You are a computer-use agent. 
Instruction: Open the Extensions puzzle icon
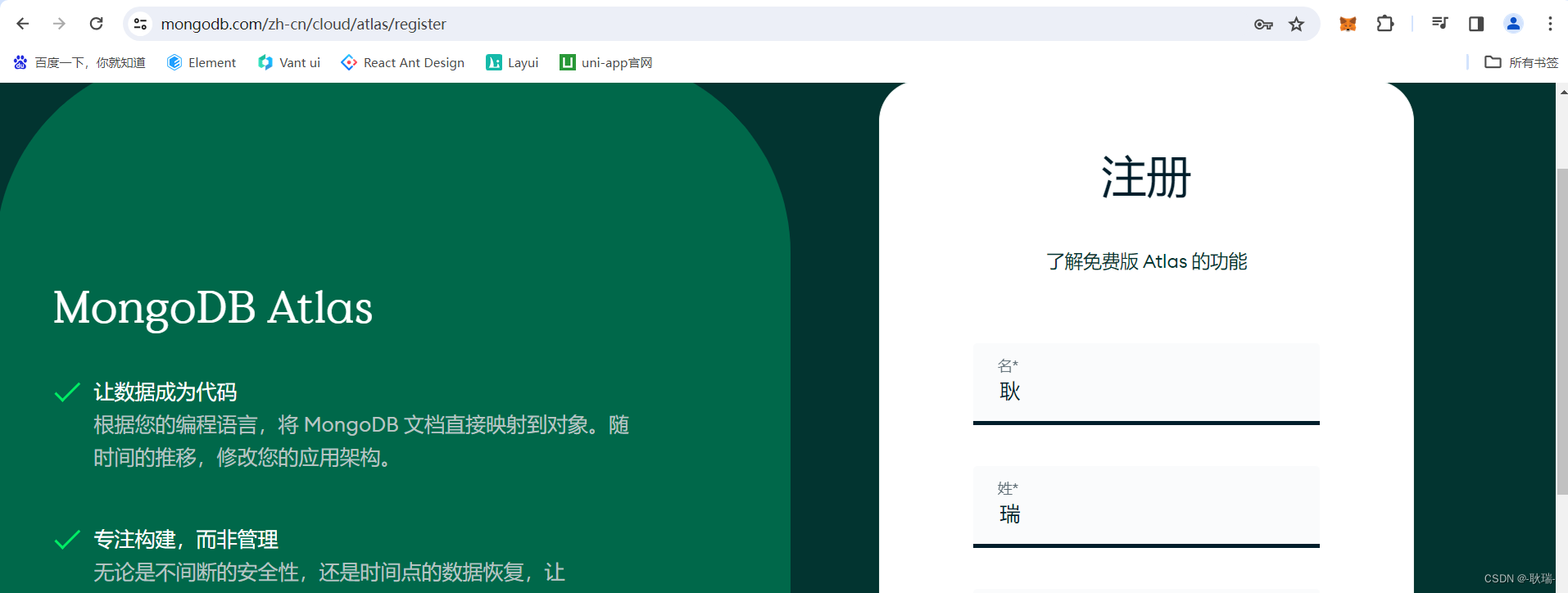[x=1384, y=24]
